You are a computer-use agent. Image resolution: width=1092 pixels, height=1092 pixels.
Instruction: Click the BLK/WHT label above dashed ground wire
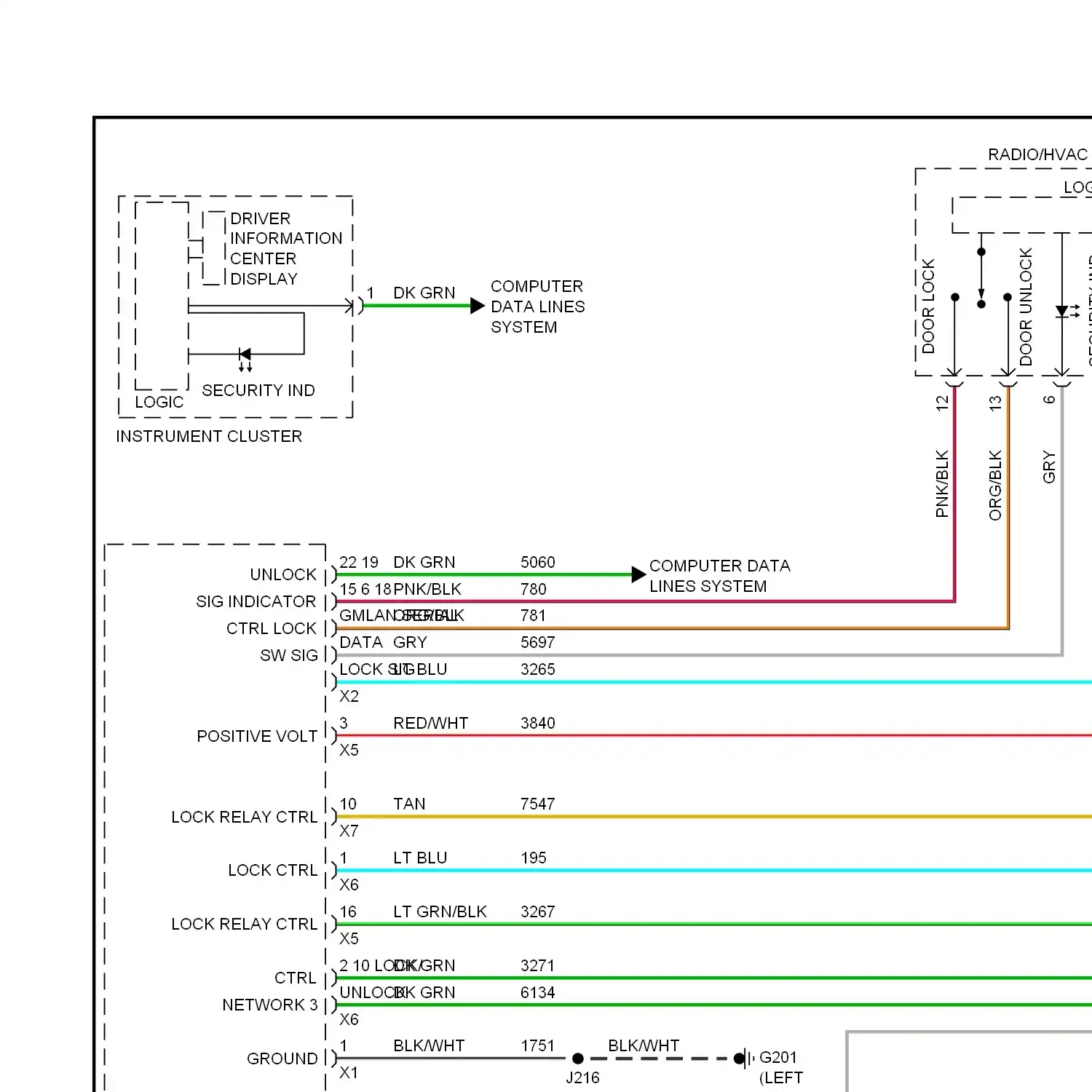pos(644,1045)
